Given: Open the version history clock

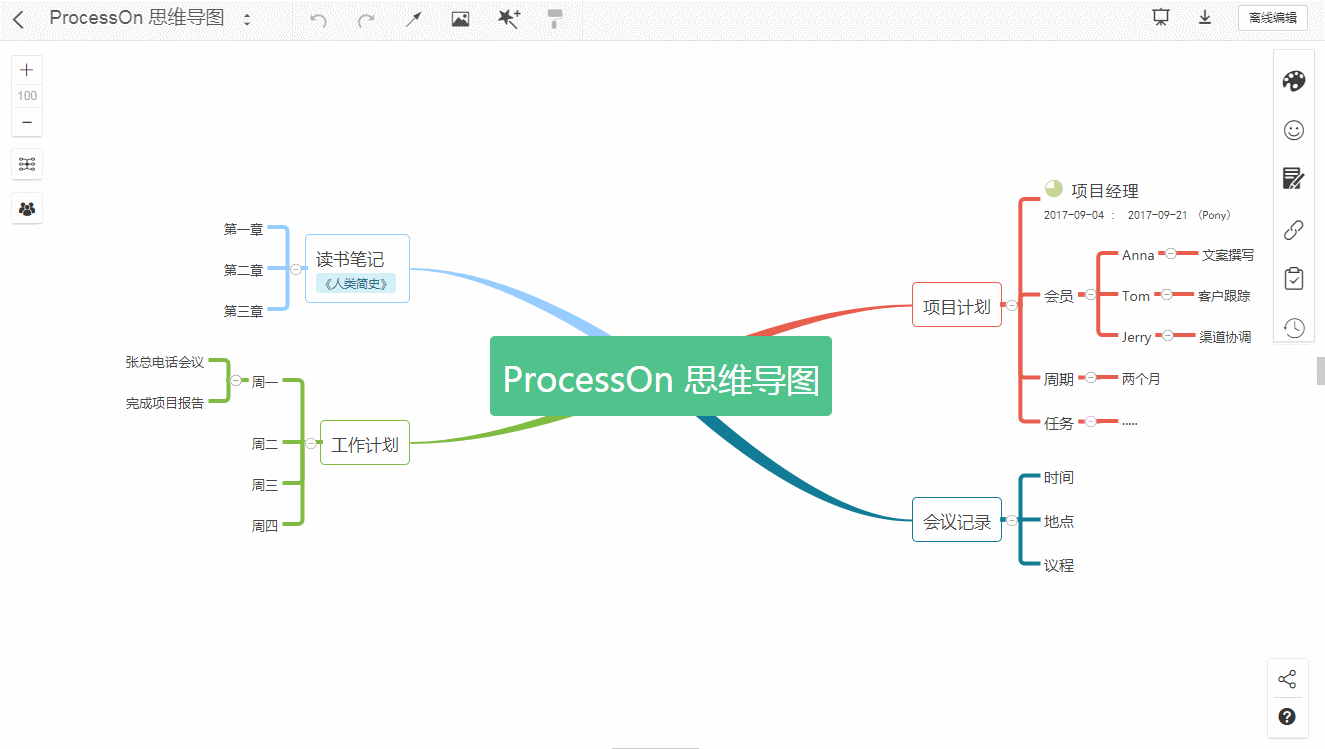Looking at the screenshot, I should pos(1294,328).
